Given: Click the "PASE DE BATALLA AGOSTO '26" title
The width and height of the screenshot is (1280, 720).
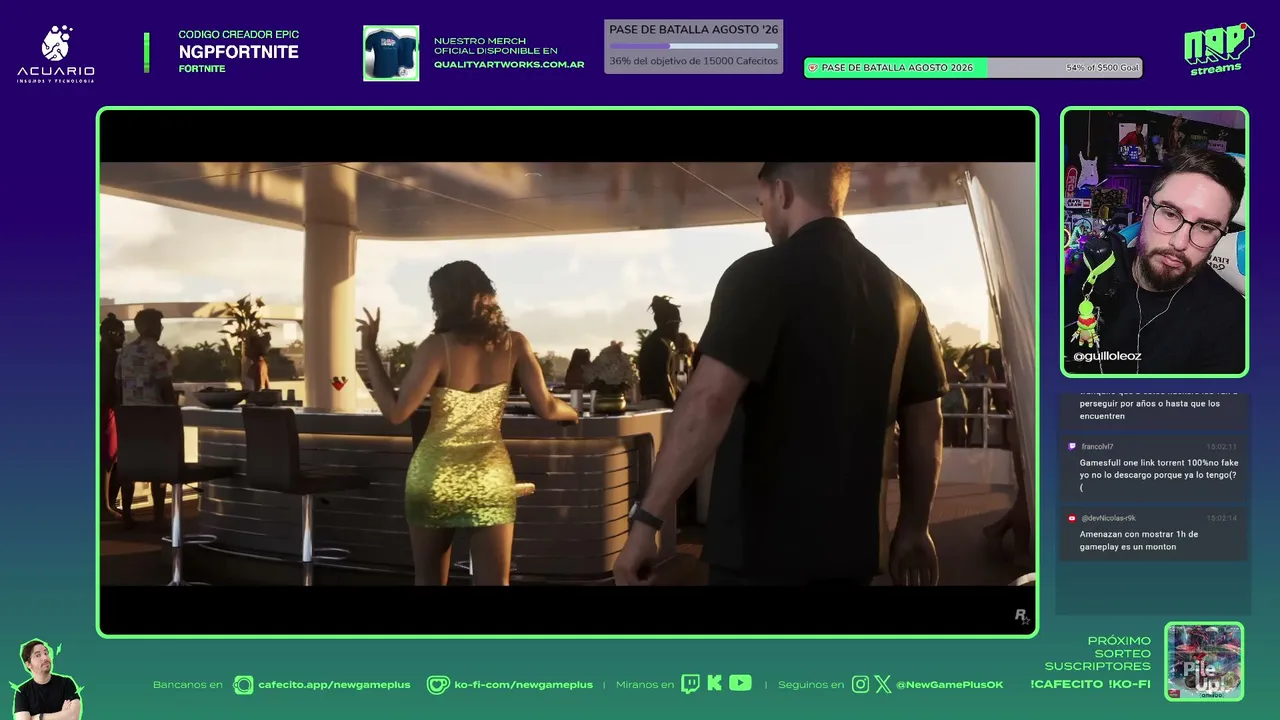Looking at the screenshot, I should click(x=693, y=30).
